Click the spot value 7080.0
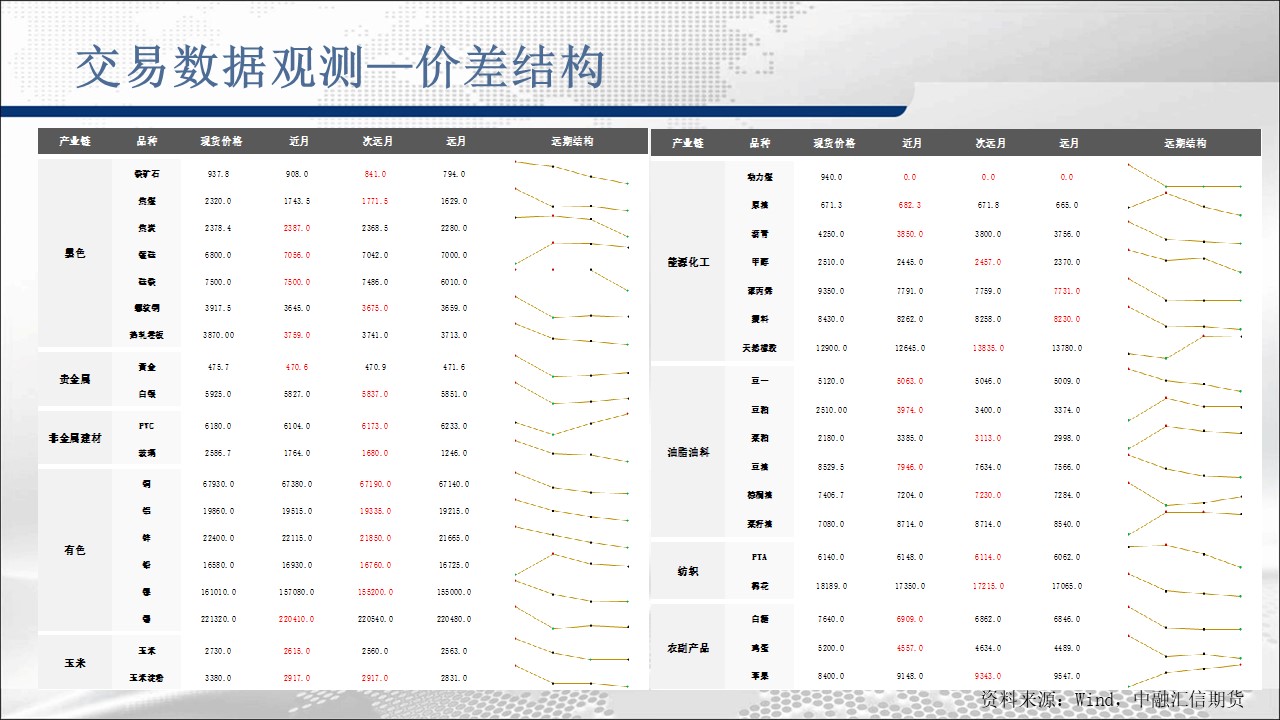1280x720 pixels. click(x=832, y=524)
